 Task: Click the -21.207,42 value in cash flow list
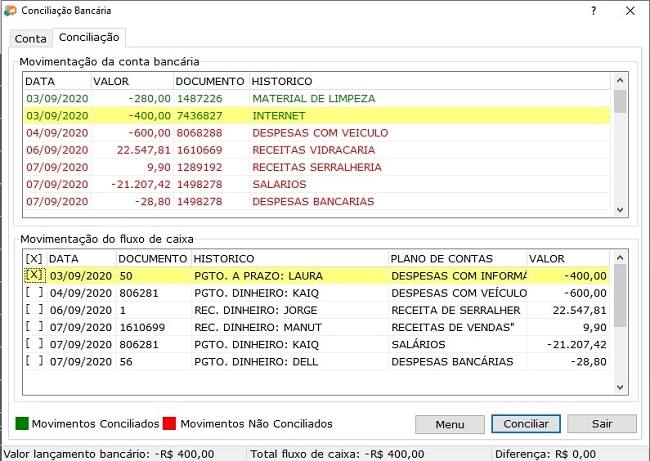577,345
